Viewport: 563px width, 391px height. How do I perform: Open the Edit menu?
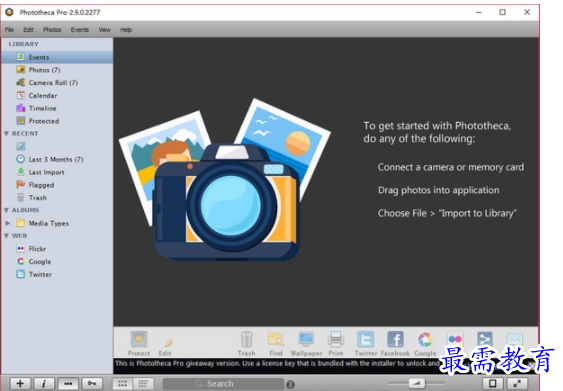[28, 30]
